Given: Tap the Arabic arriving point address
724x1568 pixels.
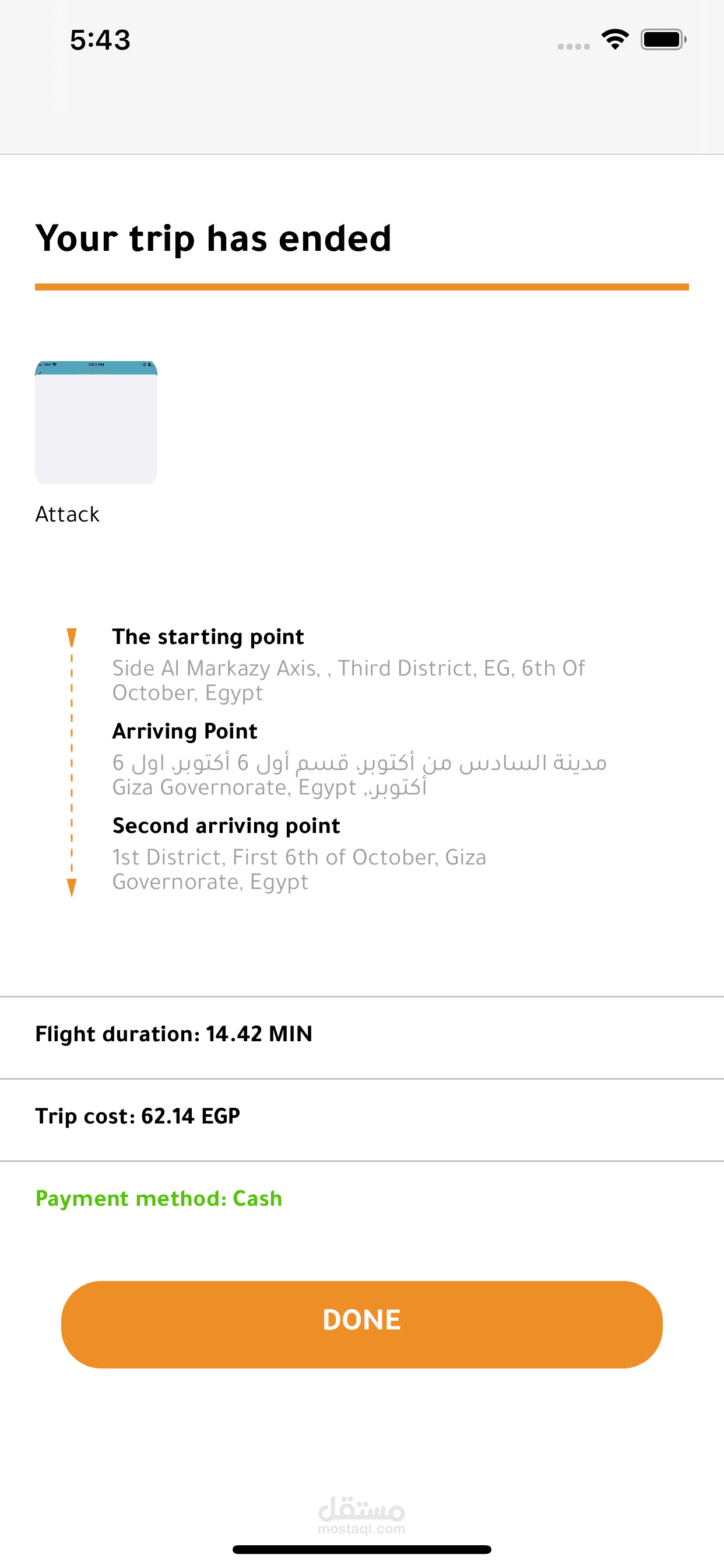Looking at the screenshot, I should (359, 774).
